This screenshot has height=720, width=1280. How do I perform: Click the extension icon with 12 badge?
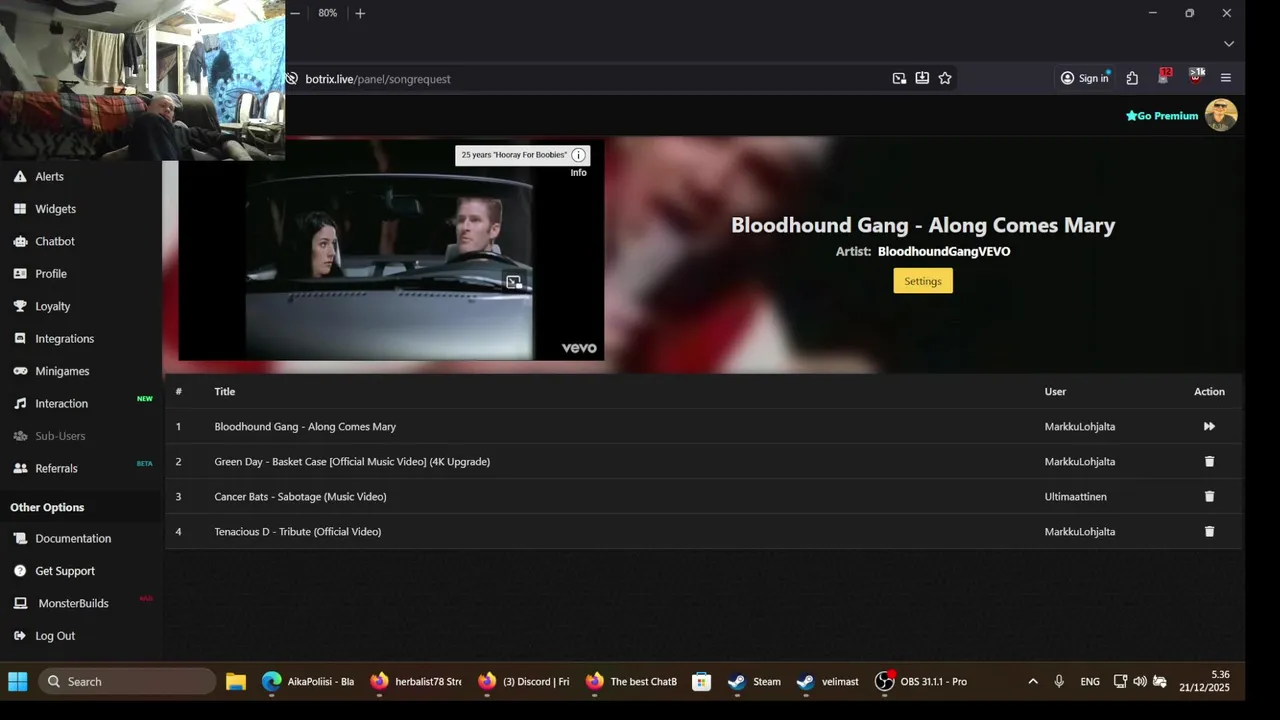[x=1164, y=77]
